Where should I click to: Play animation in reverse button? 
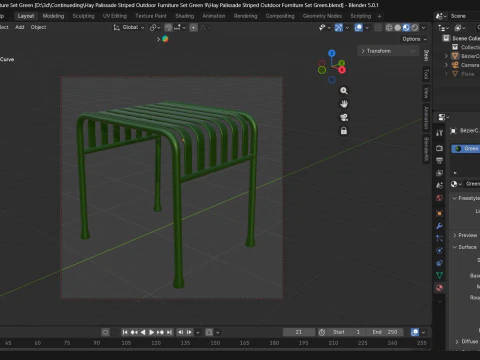pyautogui.click(x=143, y=332)
